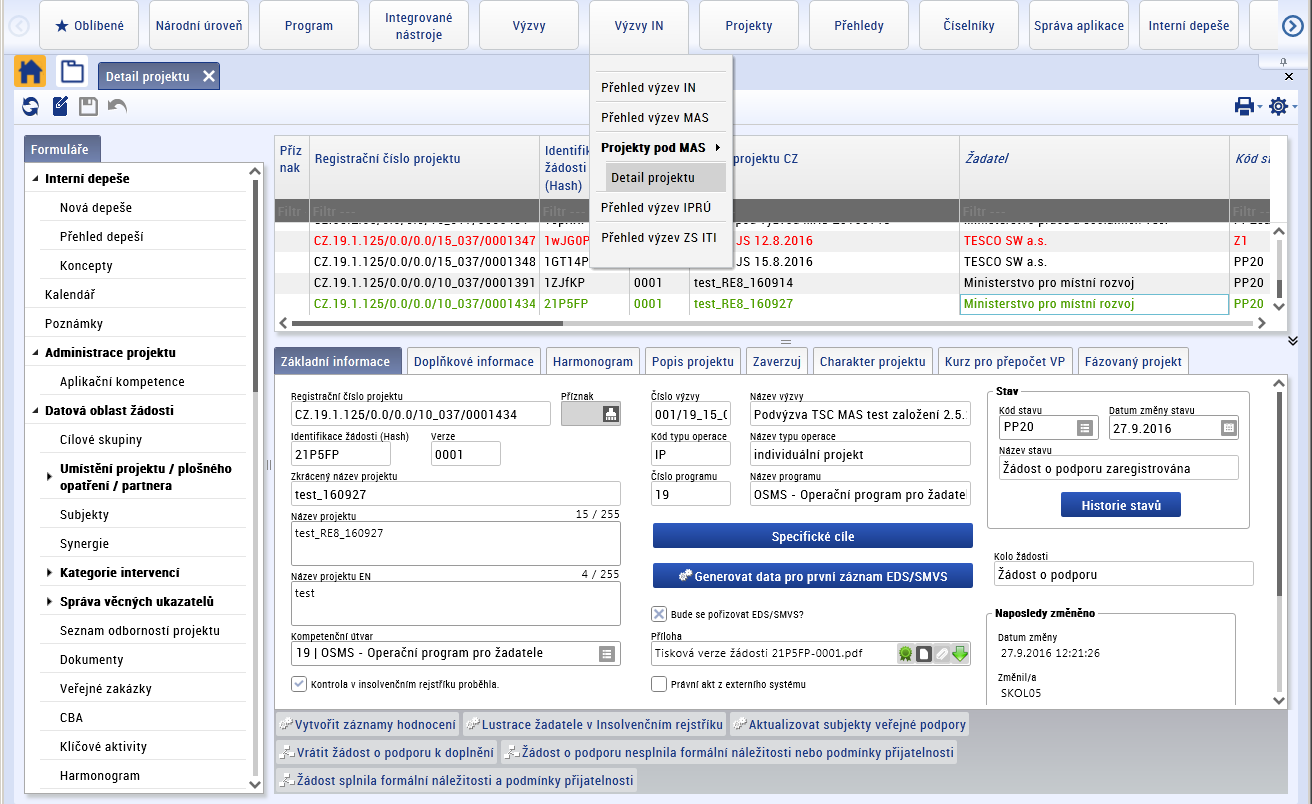The width and height of the screenshot is (1312, 804).
Task: Choose Detail projektu from submenu
Action: click(x=665, y=178)
